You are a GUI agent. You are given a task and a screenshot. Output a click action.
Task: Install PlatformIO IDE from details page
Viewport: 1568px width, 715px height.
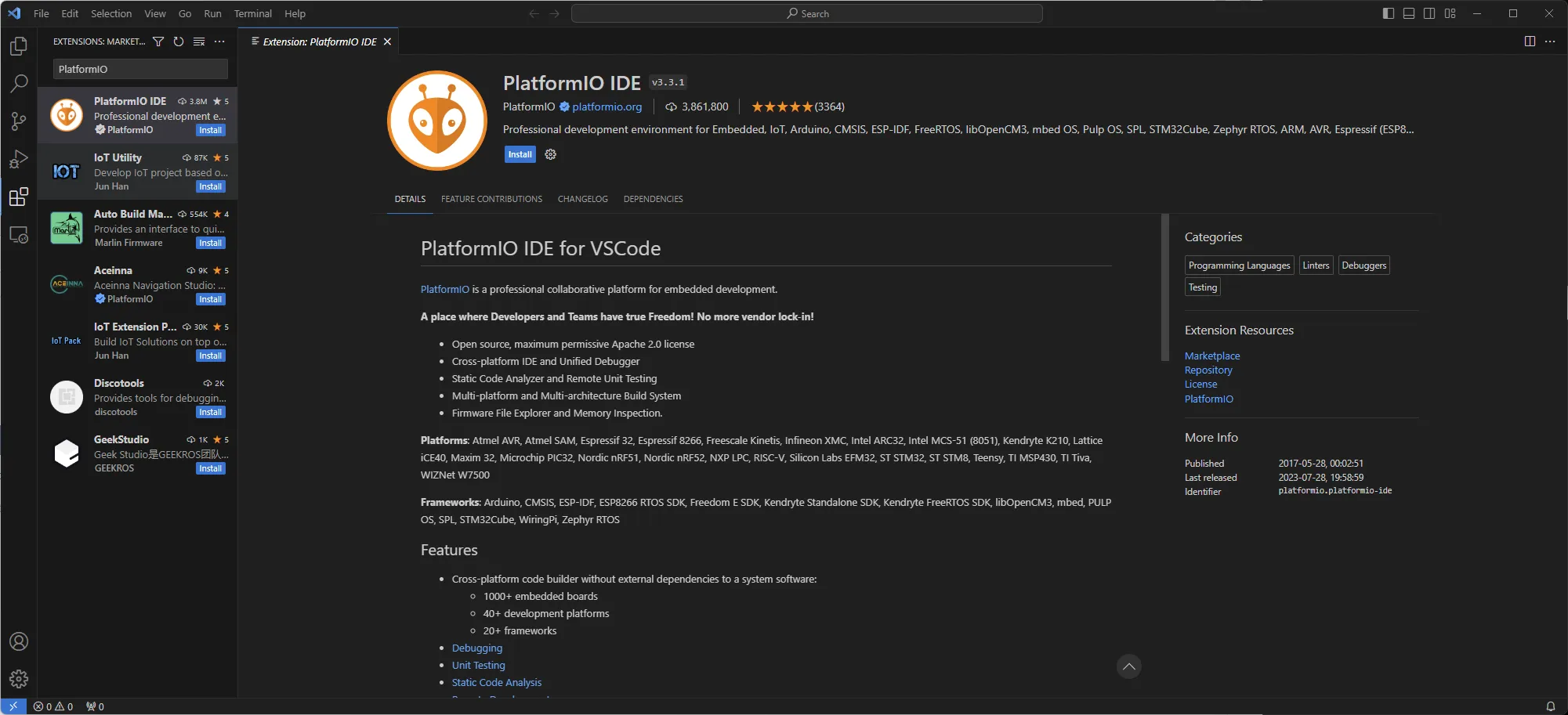click(520, 154)
